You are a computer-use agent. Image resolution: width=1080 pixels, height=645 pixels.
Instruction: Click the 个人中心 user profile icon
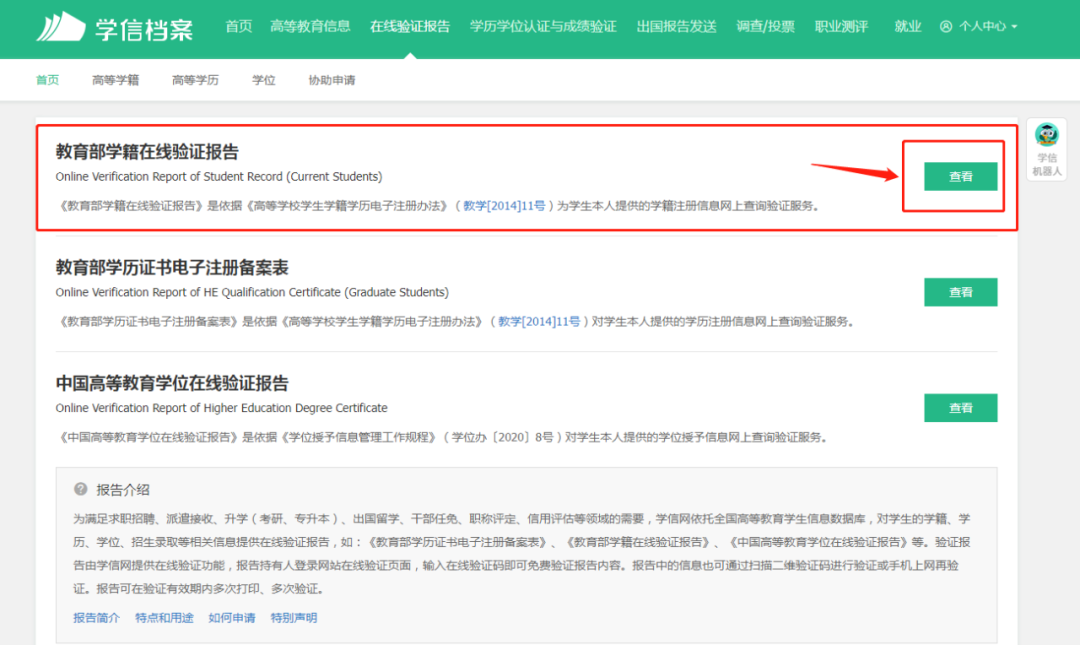pos(946,27)
